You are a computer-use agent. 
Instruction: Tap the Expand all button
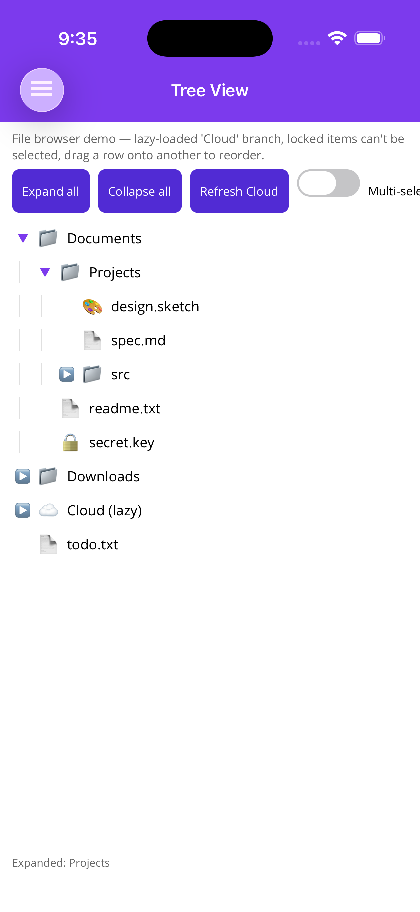coord(51,191)
